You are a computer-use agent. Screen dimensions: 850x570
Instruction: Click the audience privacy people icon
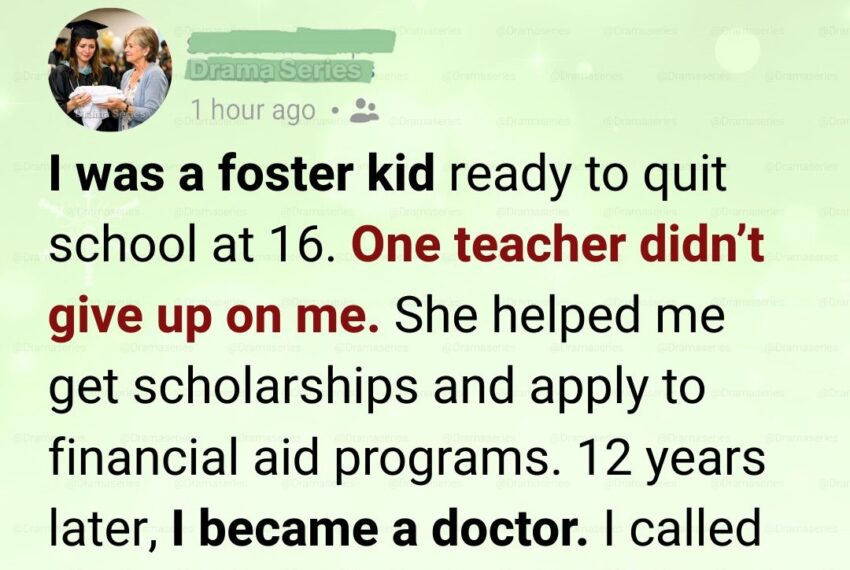tap(365, 110)
